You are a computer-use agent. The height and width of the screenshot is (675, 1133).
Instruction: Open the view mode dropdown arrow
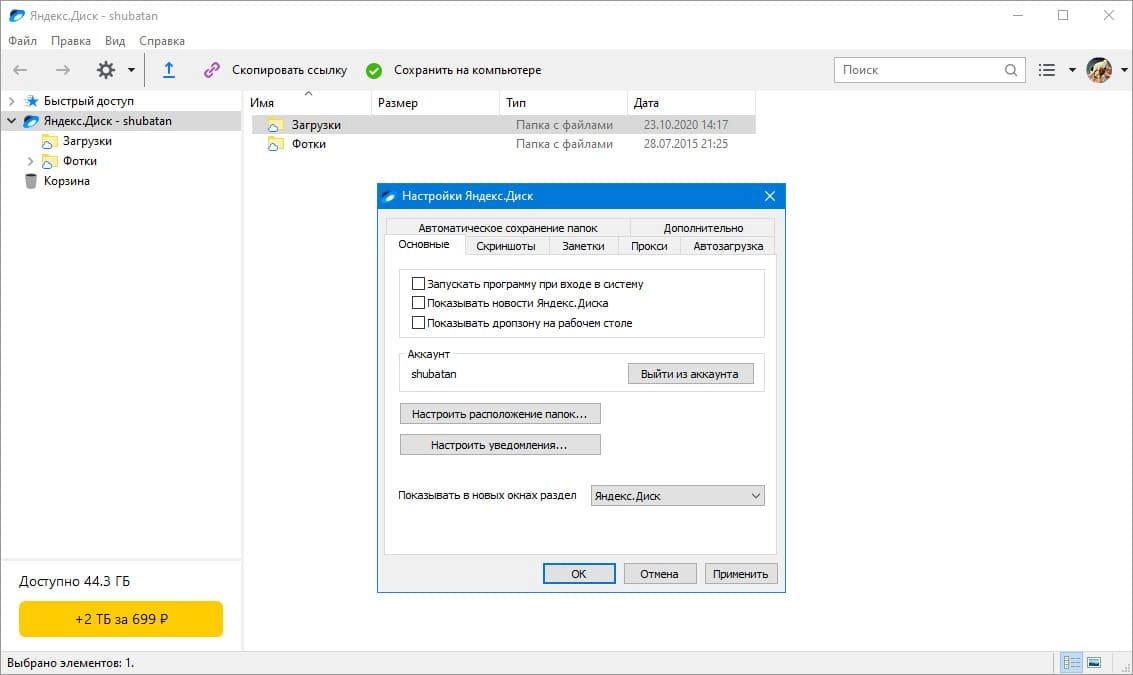click(x=1072, y=70)
